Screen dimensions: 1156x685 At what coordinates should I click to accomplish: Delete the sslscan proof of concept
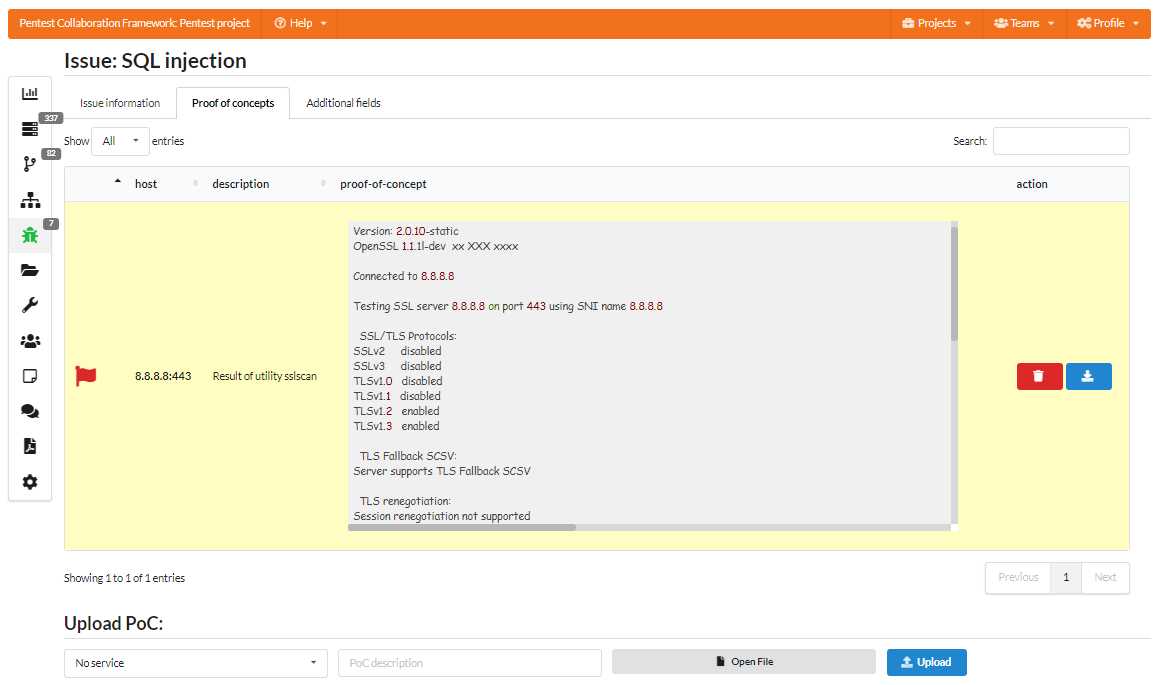[x=1040, y=376]
